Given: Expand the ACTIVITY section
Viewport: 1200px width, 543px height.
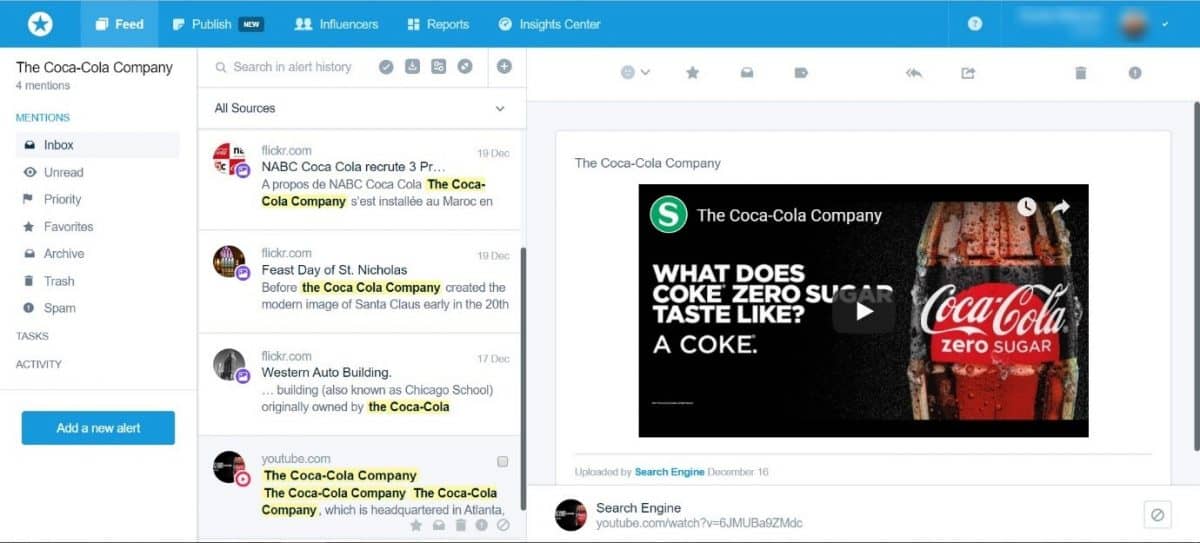Looking at the screenshot, I should [x=38, y=364].
